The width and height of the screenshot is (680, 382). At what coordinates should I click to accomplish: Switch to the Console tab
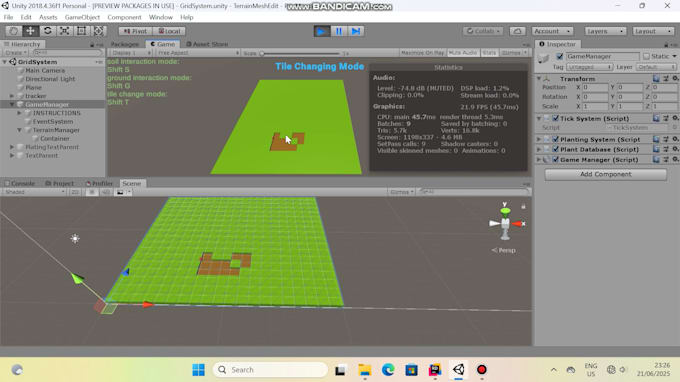[x=20, y=183]
